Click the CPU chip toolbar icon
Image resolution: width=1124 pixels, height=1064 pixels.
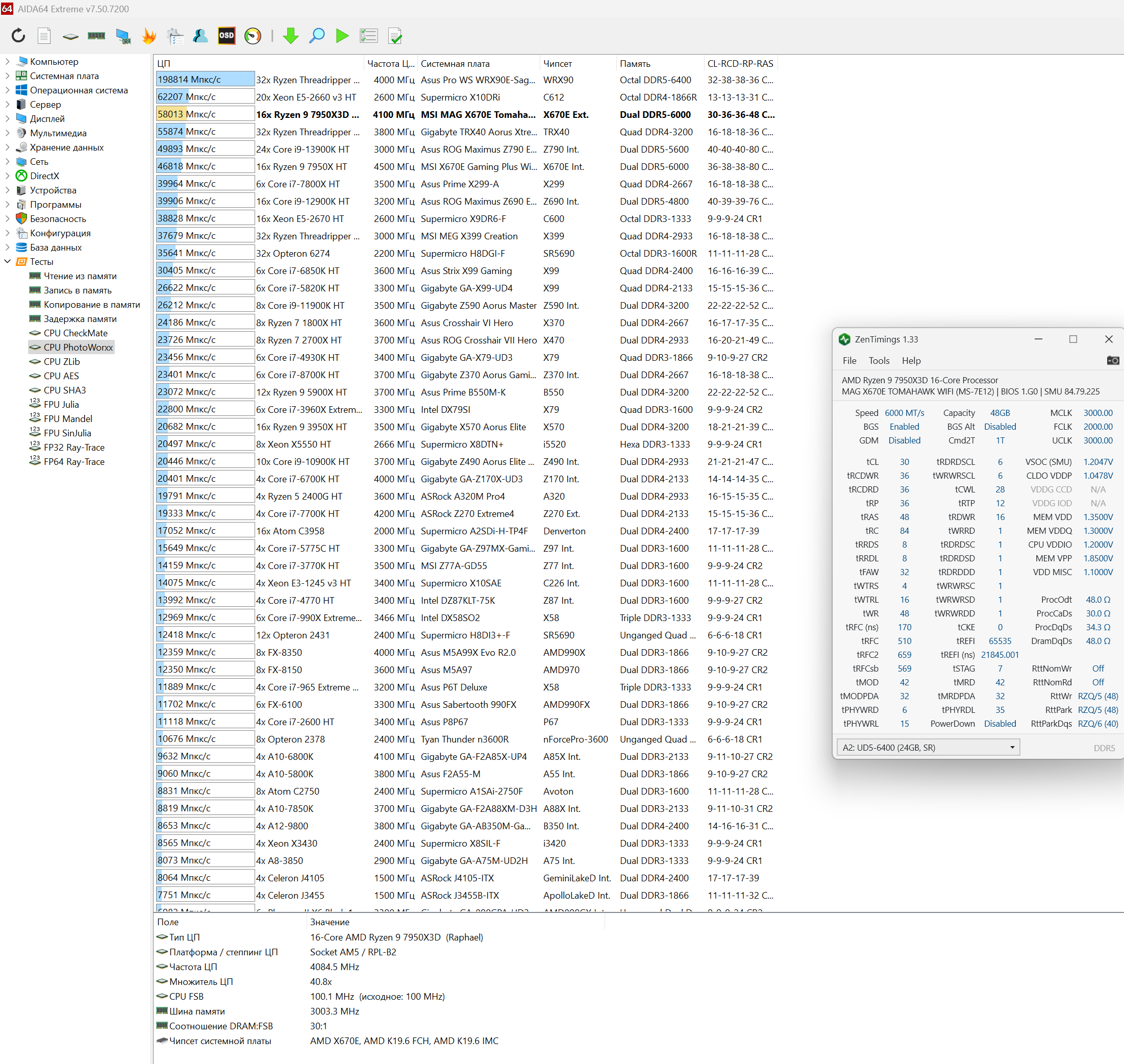click(x=70, y=36)
